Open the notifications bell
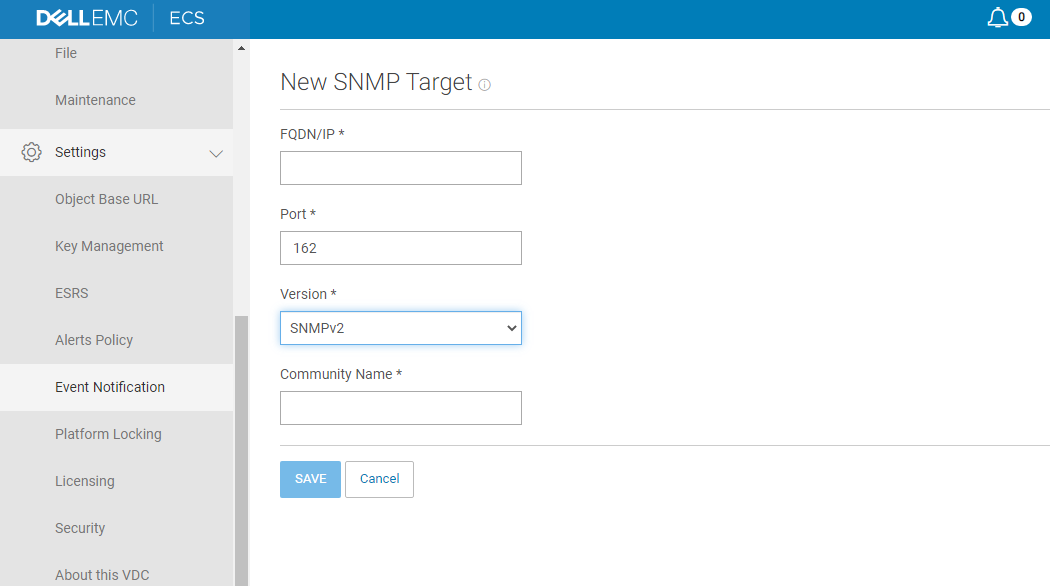The image size is (1050, 586). 997,17
